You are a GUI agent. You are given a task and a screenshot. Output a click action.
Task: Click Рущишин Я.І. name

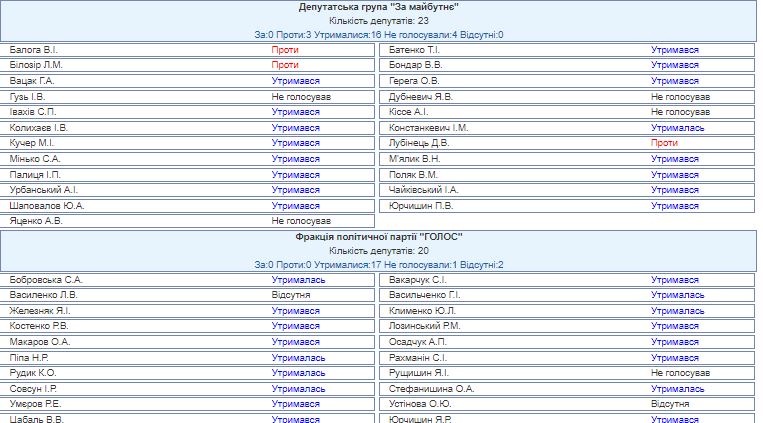(418, 373)
